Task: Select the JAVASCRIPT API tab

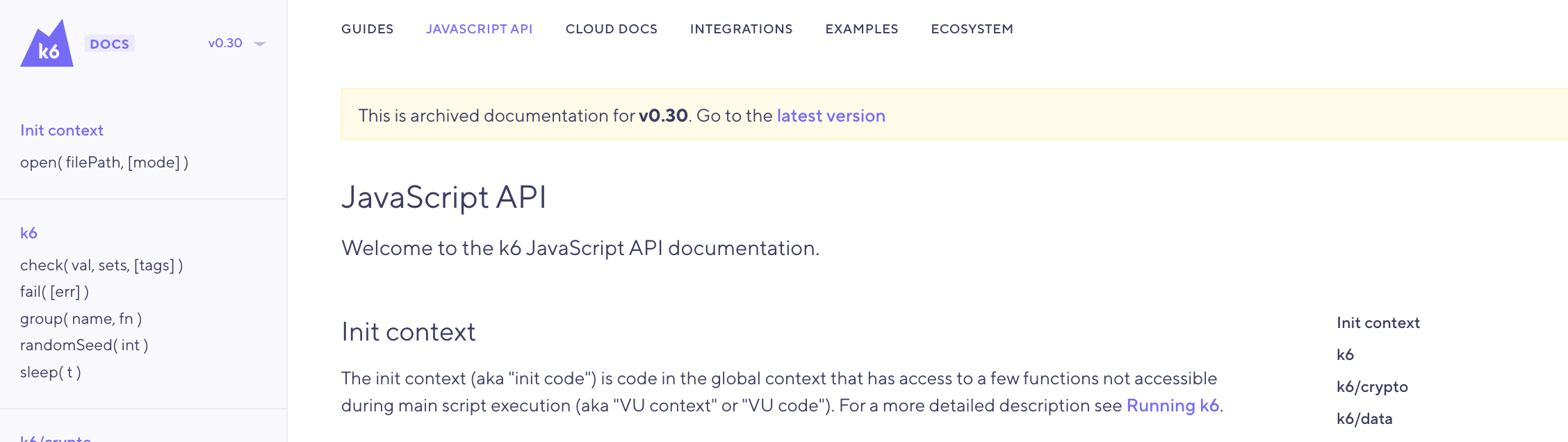Action: click(480, 29)
